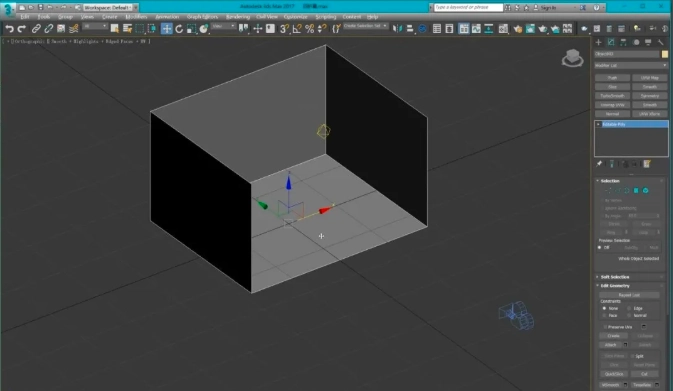The image size is (673, 391).
Task: Click the object color swatch
Action: point(665,54)
